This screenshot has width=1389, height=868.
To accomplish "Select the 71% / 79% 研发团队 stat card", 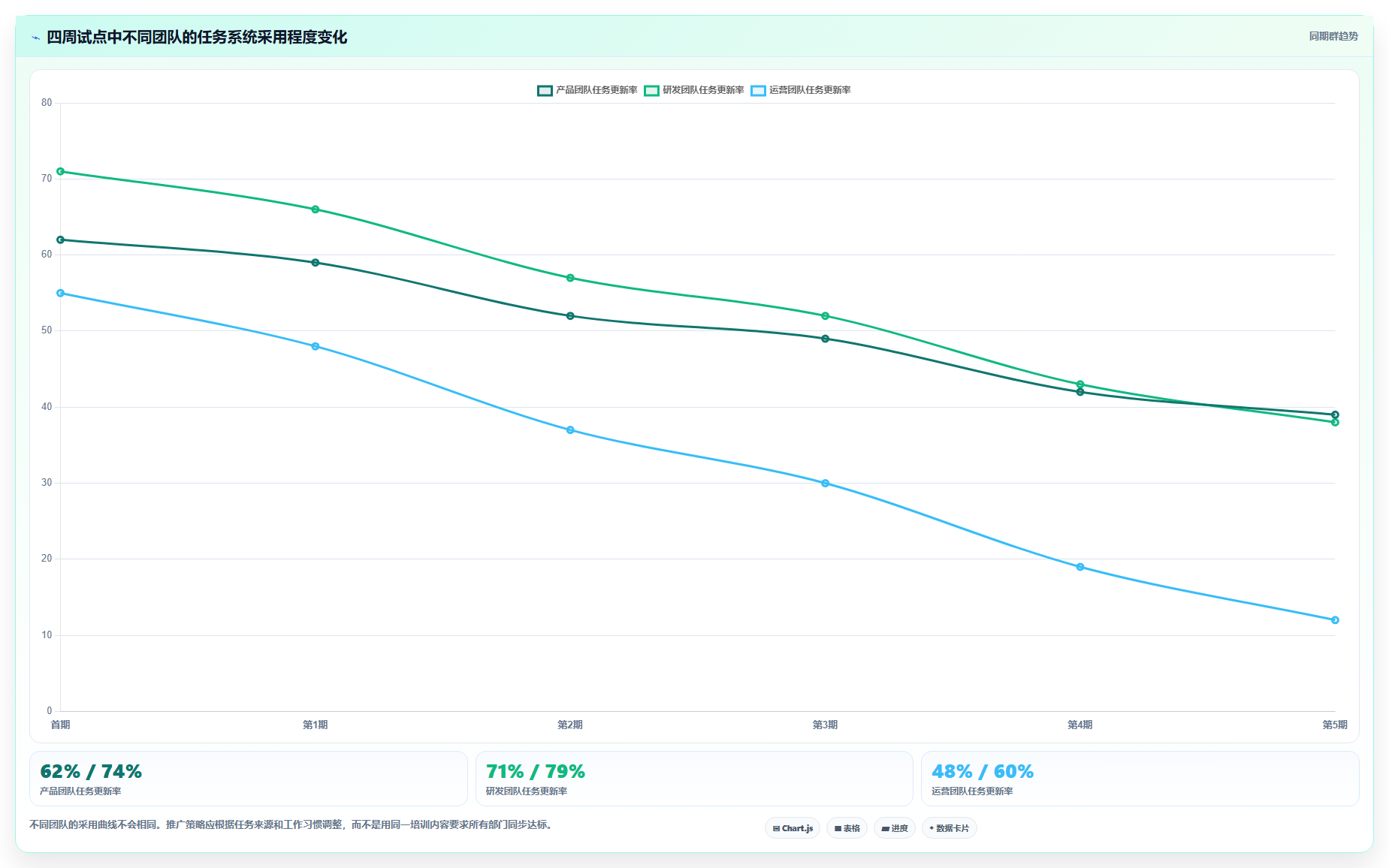I will tap(694, 779).
